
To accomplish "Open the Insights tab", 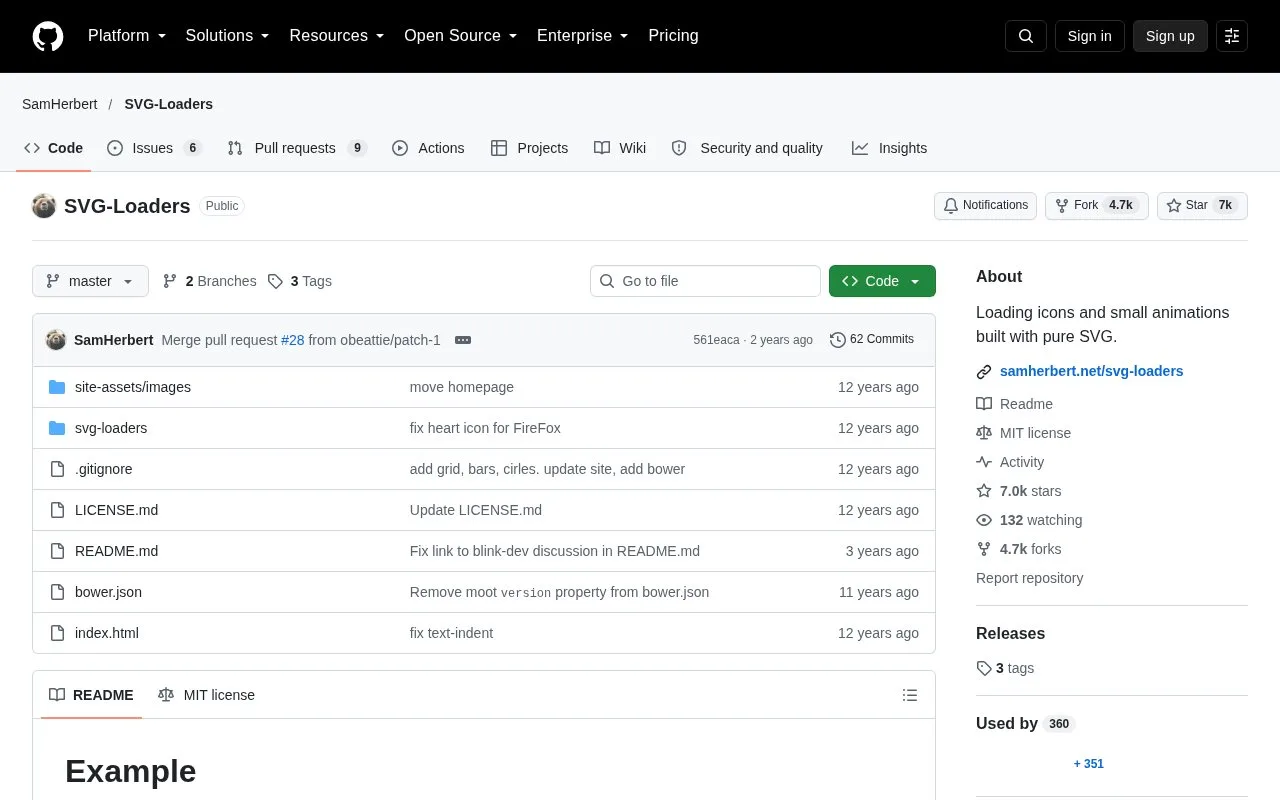I will click(x=889, y=148).
